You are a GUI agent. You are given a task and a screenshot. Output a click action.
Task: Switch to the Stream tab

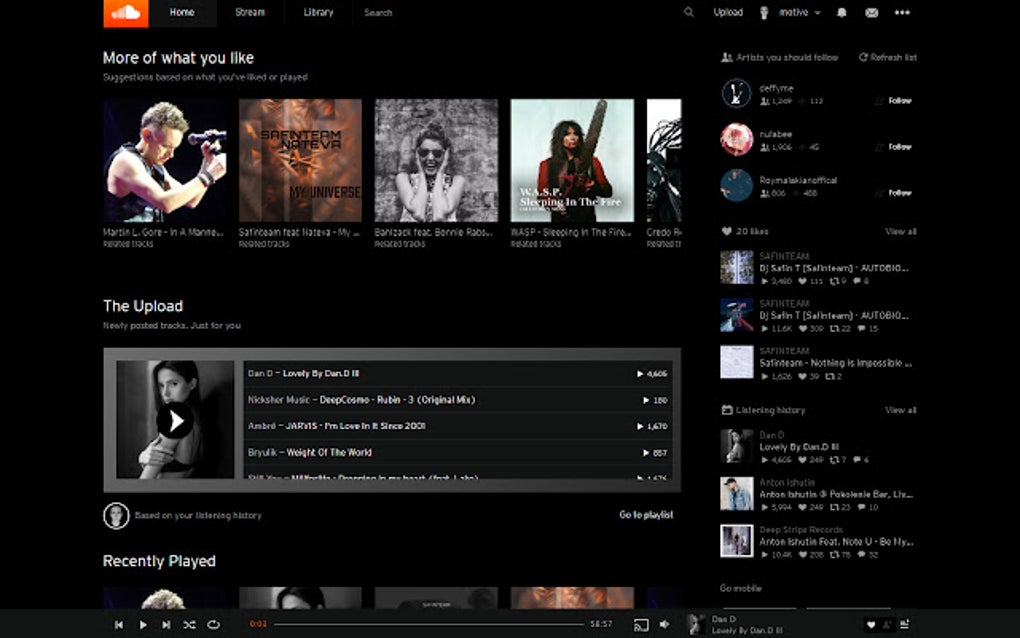click(249, 12)
